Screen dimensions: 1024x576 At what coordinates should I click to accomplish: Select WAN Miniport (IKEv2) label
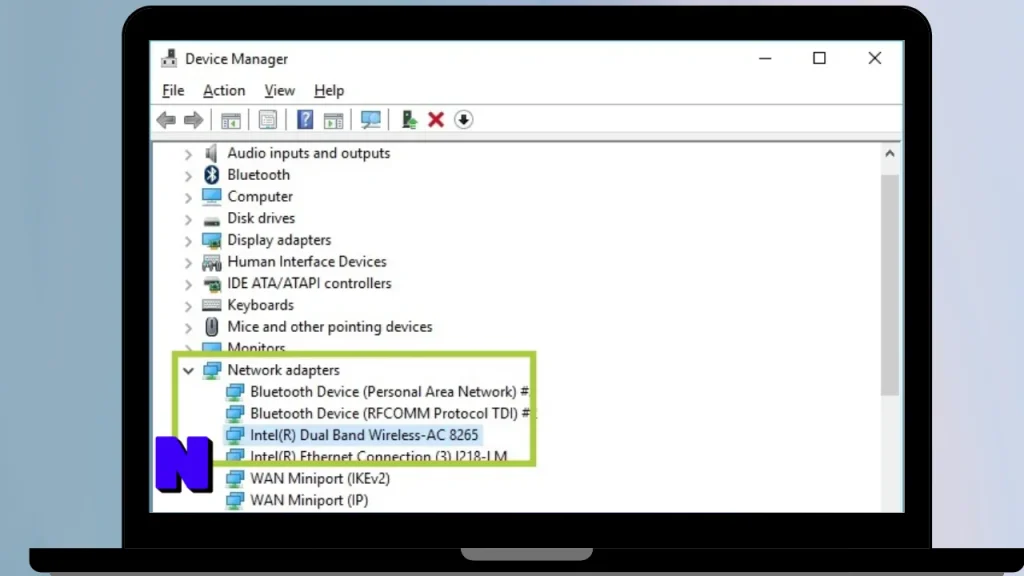pyautogui.click(x=320, y=479)
